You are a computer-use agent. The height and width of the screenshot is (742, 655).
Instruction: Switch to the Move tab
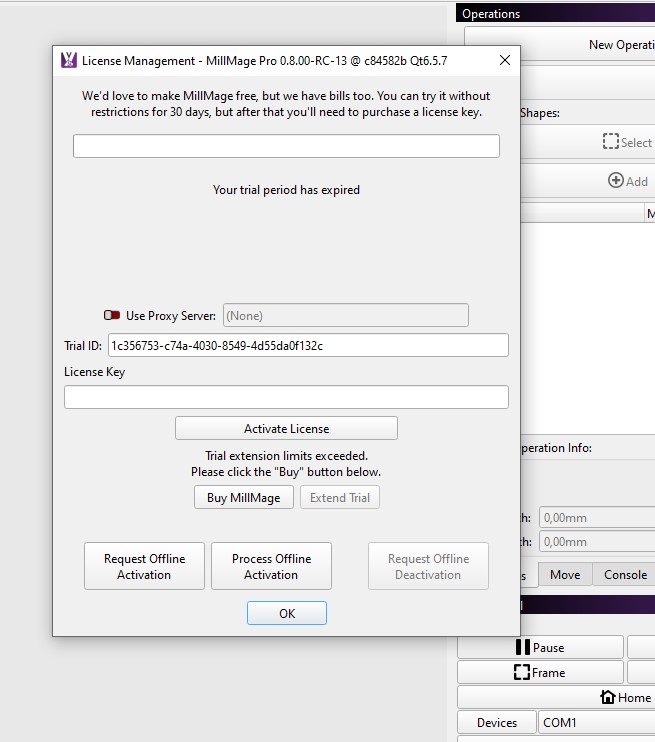[x=565, y=574]
